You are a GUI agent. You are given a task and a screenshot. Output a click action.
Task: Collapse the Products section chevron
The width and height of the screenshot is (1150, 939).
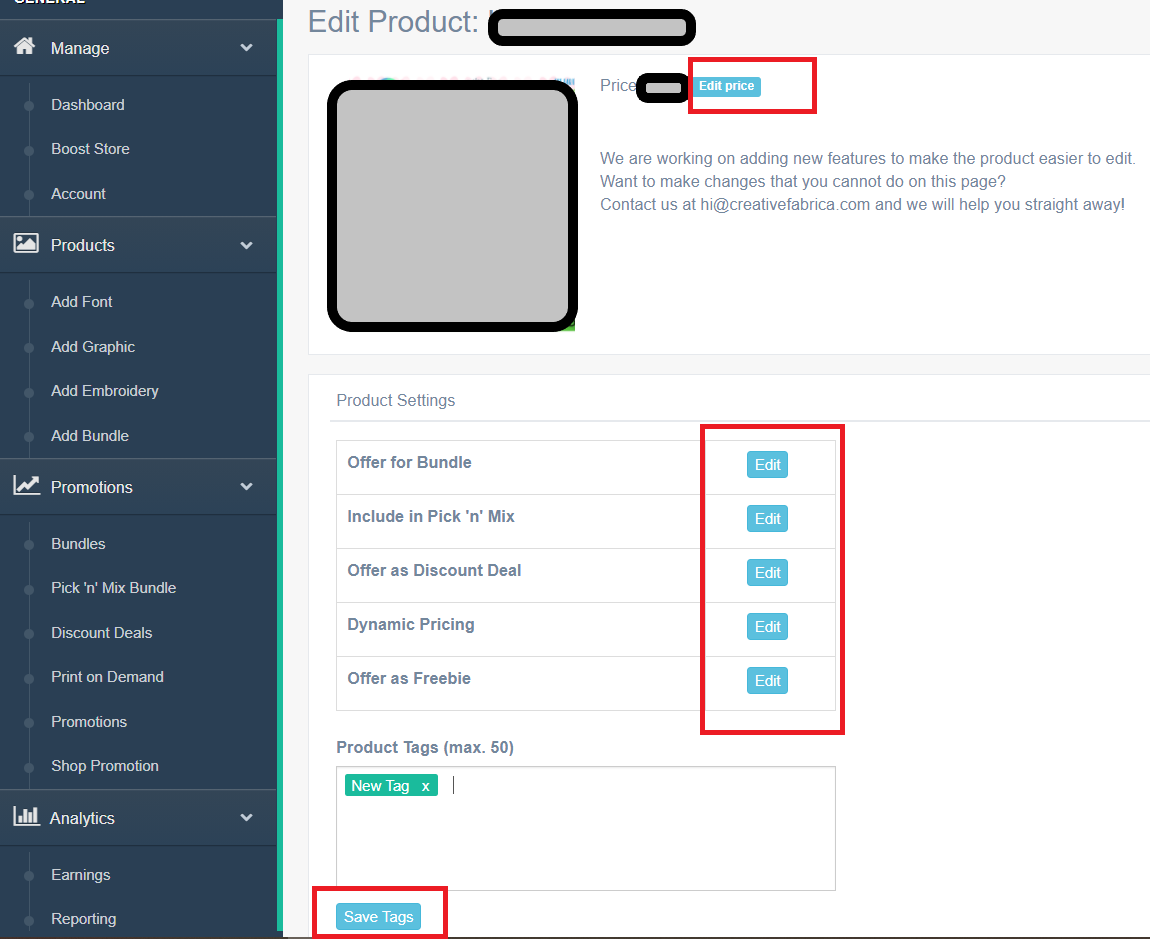pyautogui.click(x=246, y=245)
